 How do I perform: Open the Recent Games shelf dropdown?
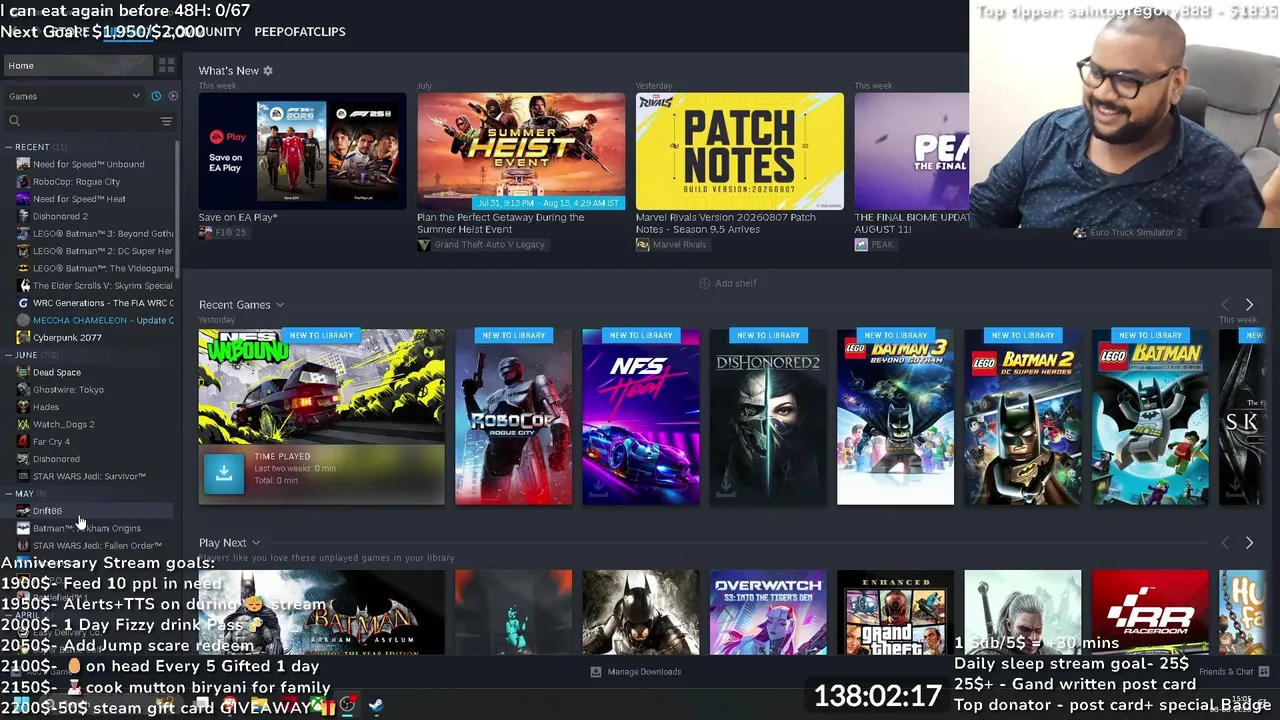coord(280,305)
